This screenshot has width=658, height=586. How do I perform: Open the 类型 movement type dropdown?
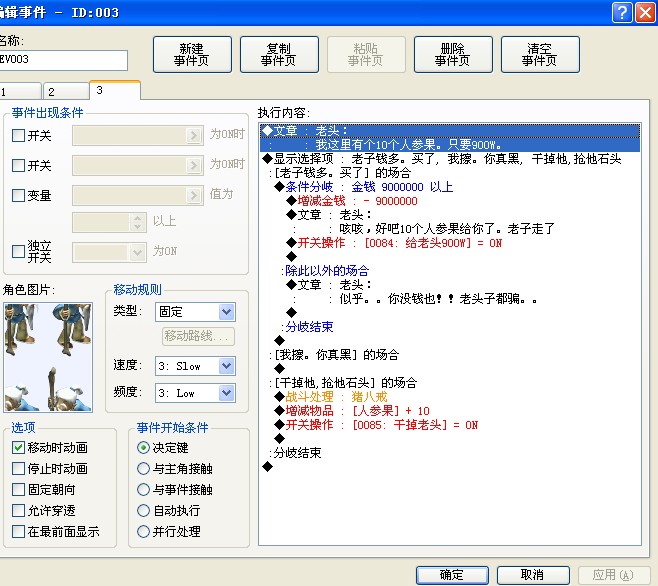coord(195,312)
